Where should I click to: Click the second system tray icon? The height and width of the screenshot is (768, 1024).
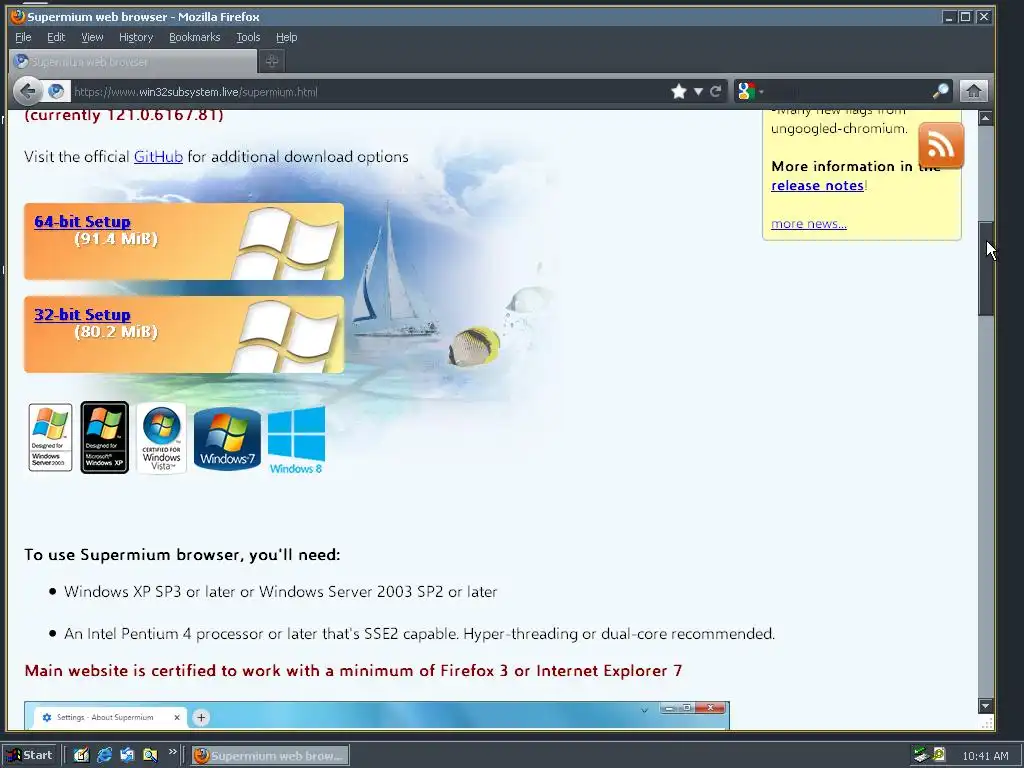point(939,755)
